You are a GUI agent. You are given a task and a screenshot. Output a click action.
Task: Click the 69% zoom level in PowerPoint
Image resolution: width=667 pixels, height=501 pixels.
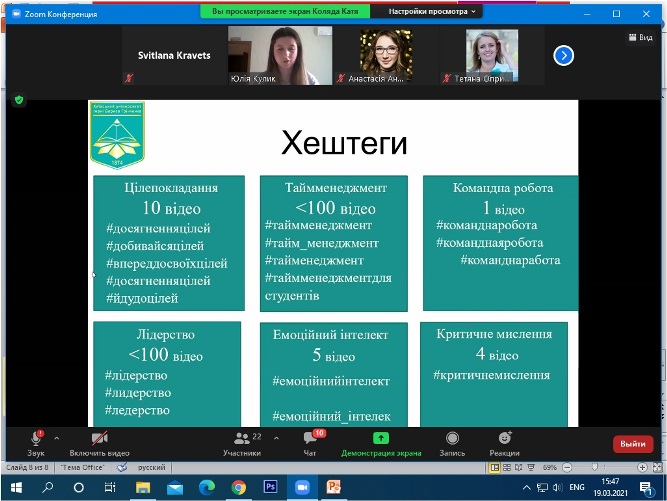pos(550,467)
